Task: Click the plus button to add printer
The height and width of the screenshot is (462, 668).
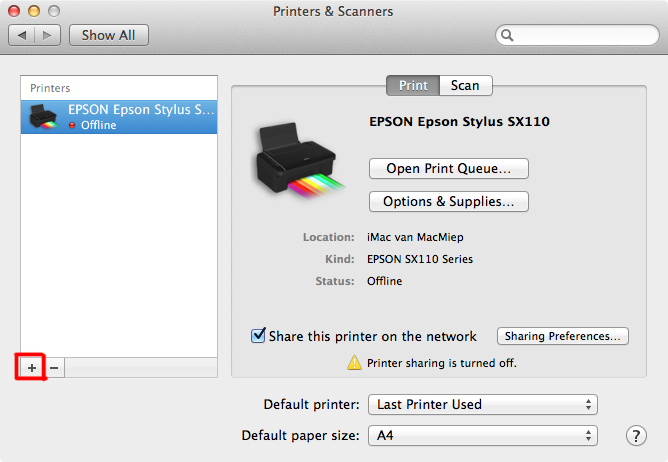Action: point(32,367)
